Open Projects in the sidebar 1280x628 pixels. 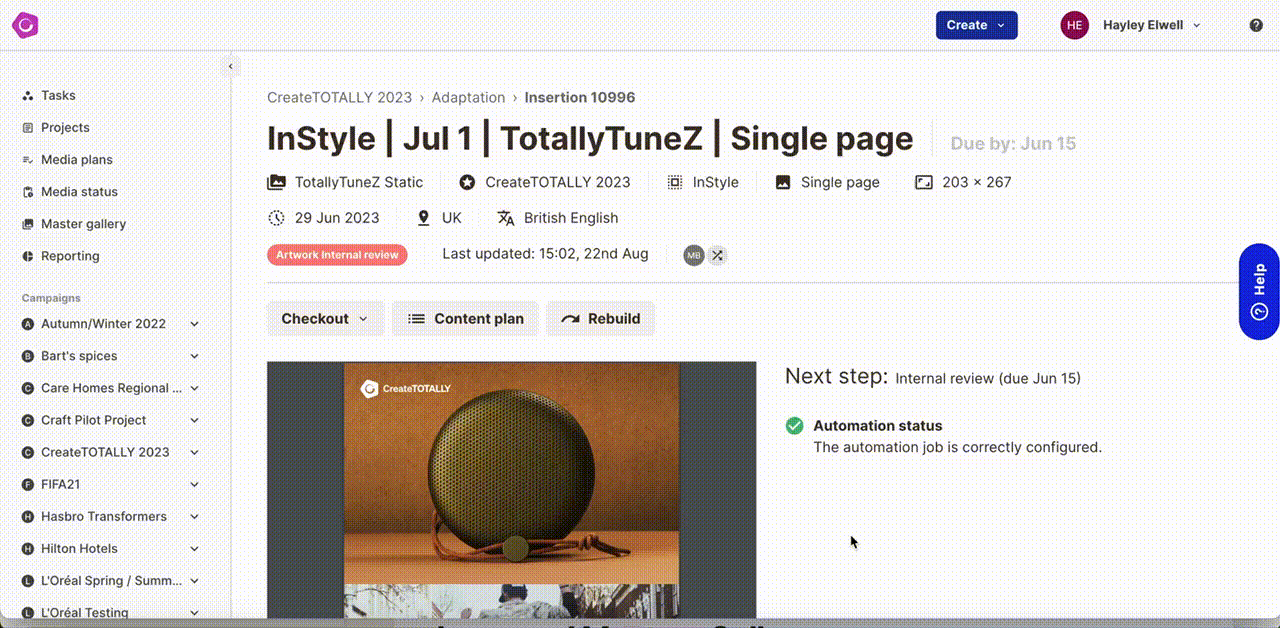tap(65, 128)
